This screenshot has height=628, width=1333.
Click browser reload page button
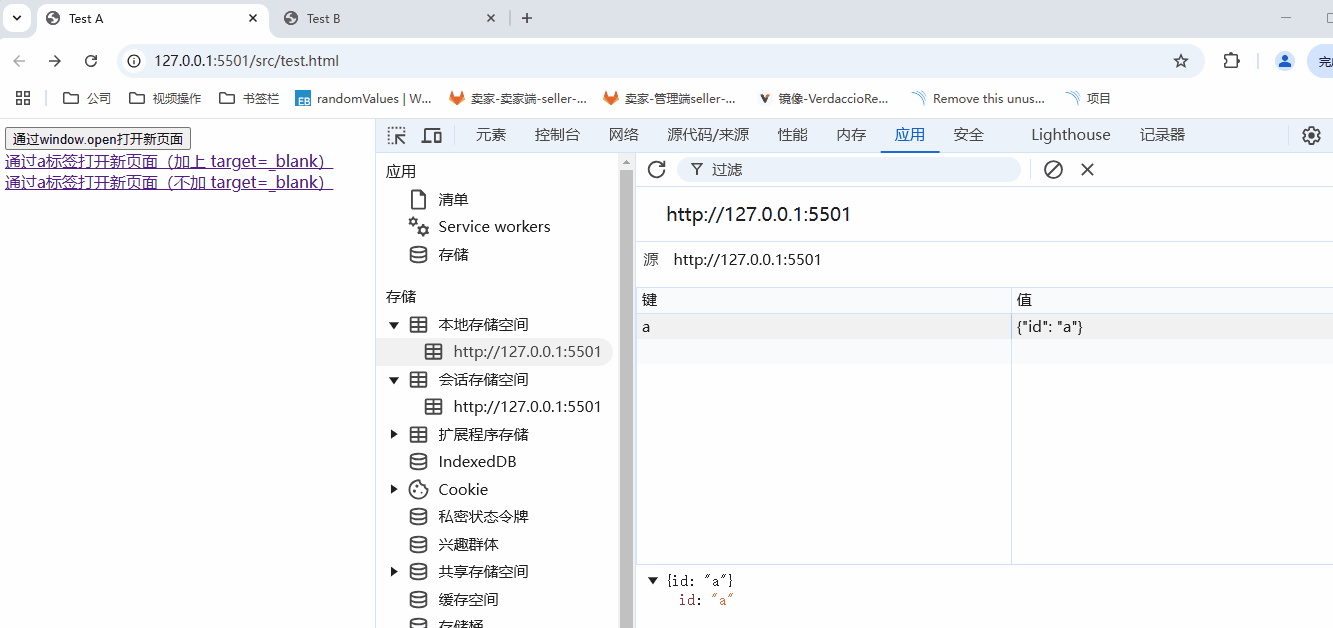click(91, 61)
